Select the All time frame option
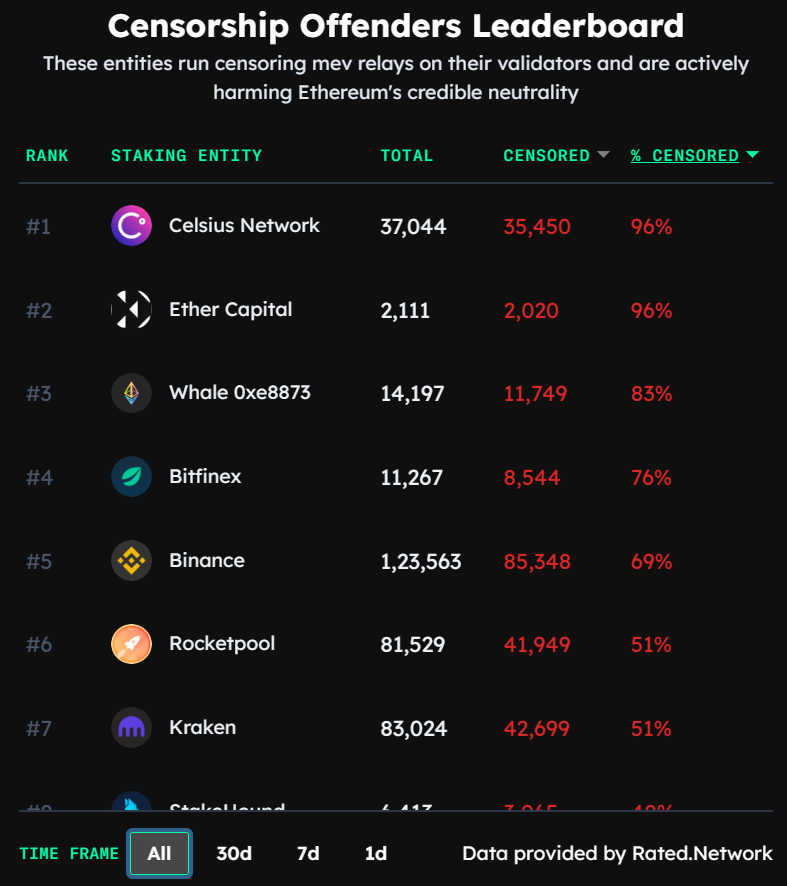The image size is (787, 886). [159, 853]
